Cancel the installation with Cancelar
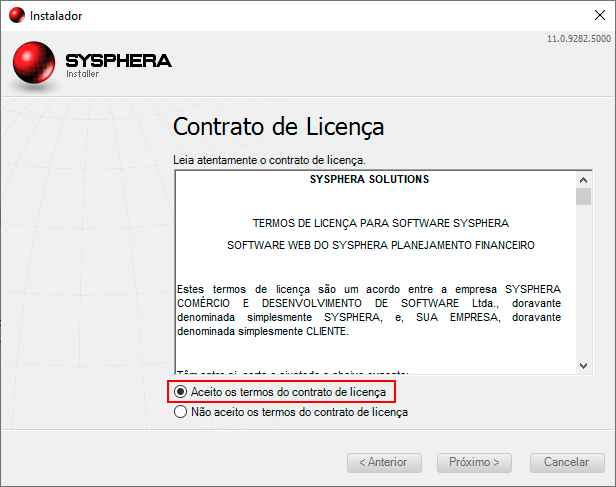616x487 pixels. [x=567, y=463]
